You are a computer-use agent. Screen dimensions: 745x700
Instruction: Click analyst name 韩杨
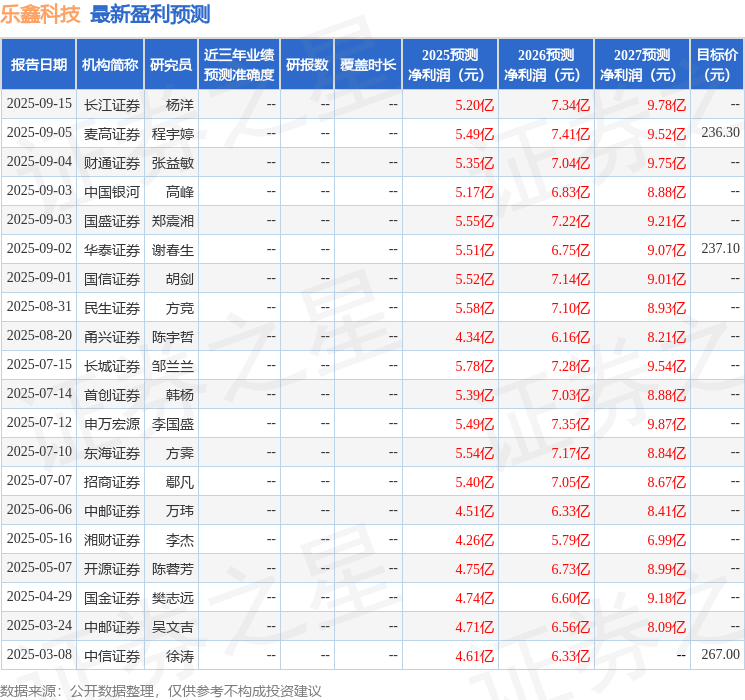[180, 395]
